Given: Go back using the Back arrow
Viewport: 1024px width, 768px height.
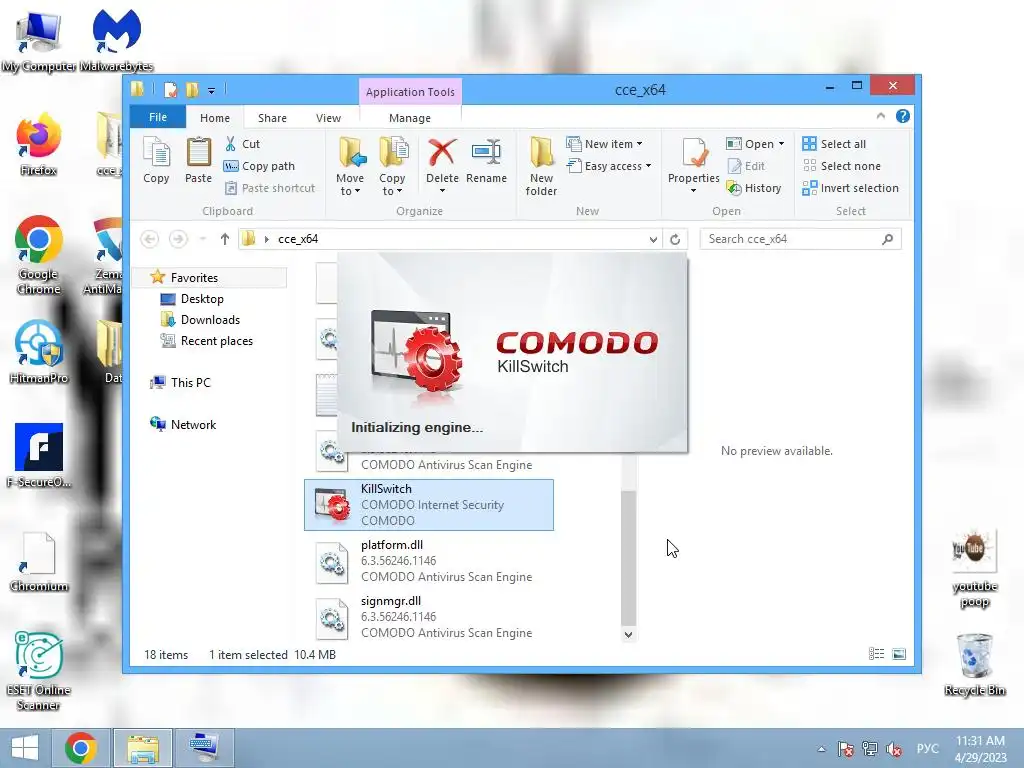Looking at the screenshot, I should (x=150, y=239).
